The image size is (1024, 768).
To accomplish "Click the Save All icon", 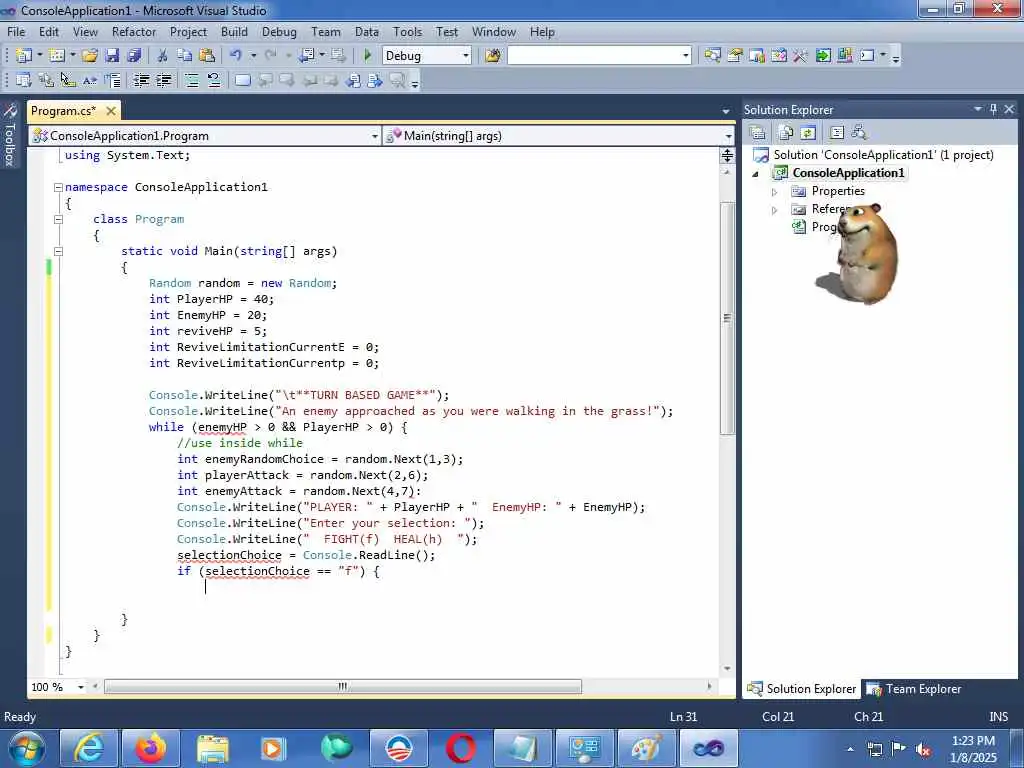I will (x=134, y=56).
